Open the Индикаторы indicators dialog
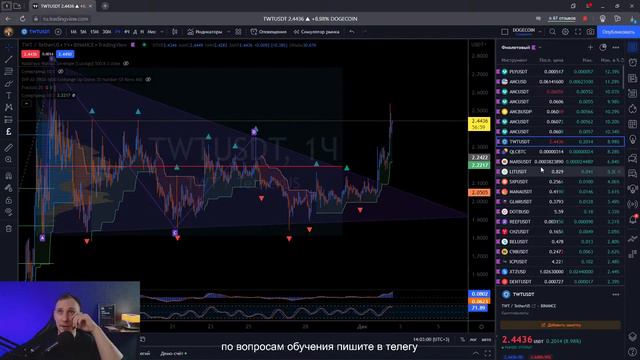Viewport: 640px width, 360px height. [204, 32]
